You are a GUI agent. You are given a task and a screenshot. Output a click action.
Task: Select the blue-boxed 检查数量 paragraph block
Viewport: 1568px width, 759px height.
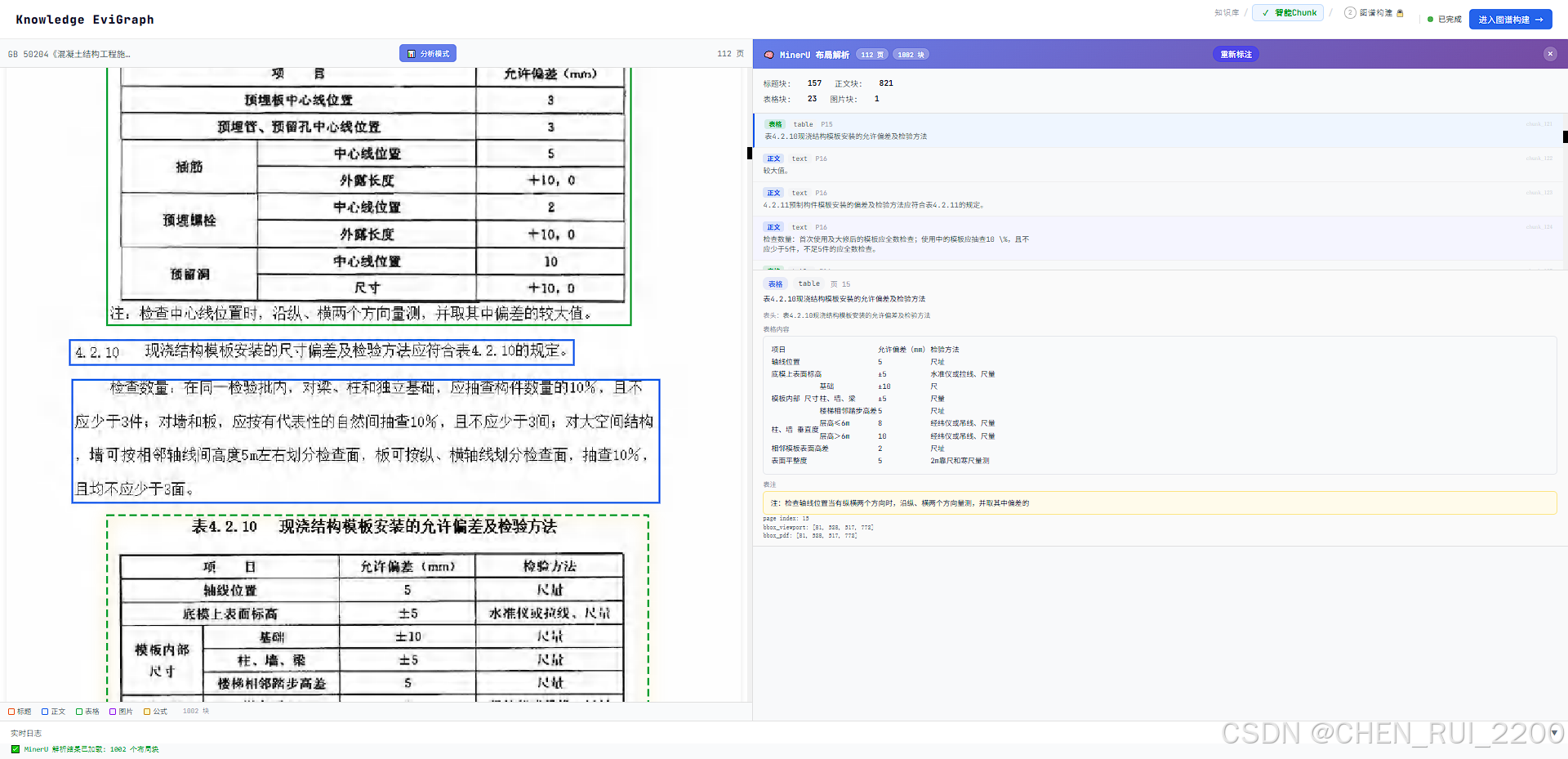[365, 441]
